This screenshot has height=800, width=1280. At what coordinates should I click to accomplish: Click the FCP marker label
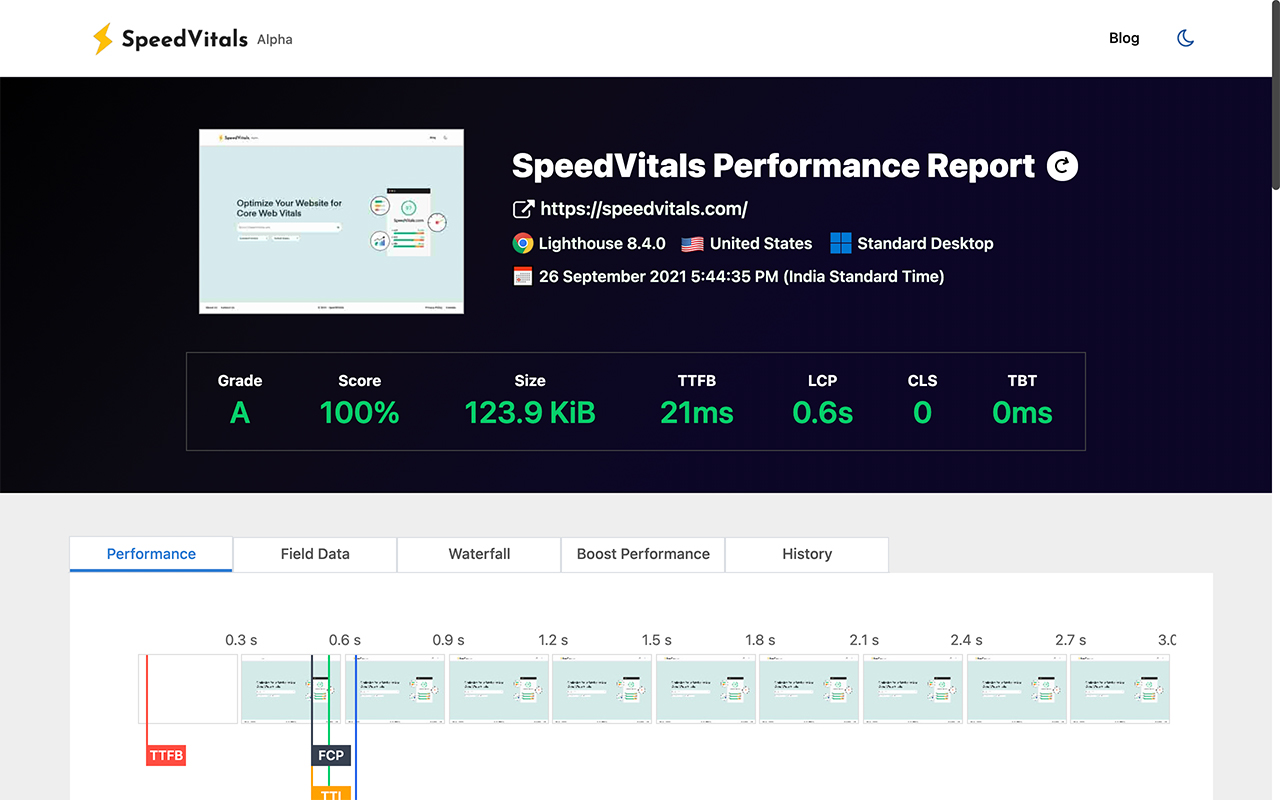click(330, 755)
